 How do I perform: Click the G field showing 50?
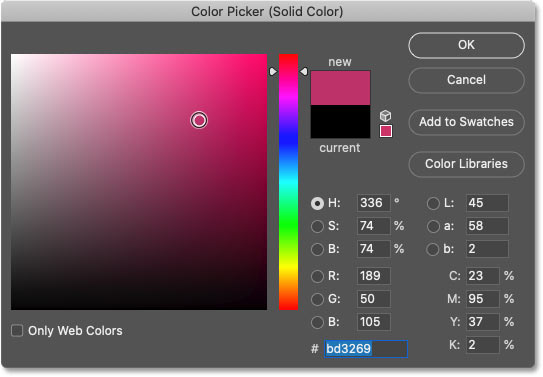[374, 299]
